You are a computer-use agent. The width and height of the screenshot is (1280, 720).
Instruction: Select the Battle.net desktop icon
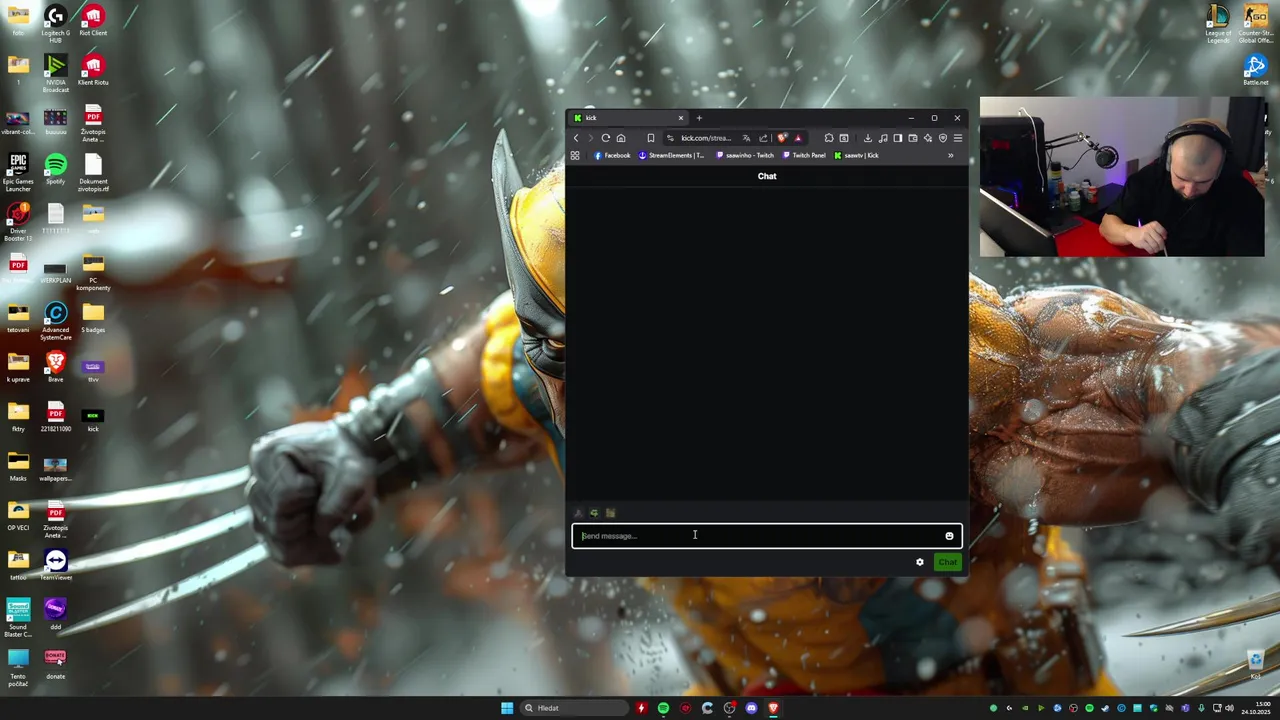(x=1255, y=70)
